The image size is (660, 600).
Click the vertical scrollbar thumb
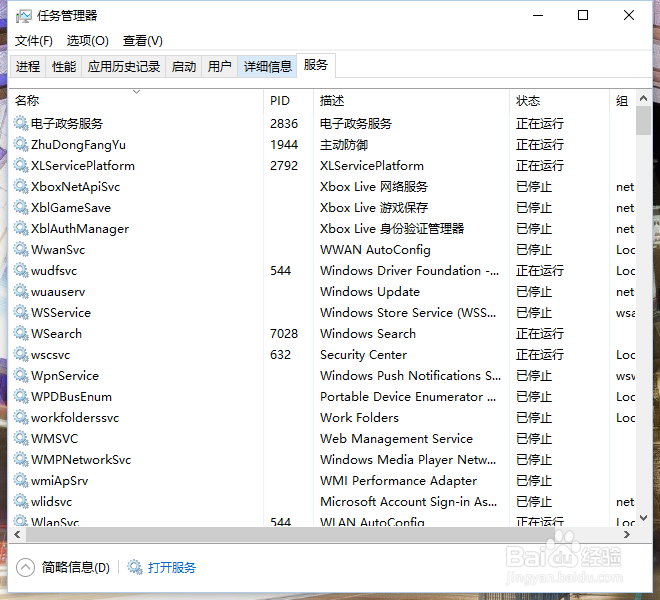[643, 120]
